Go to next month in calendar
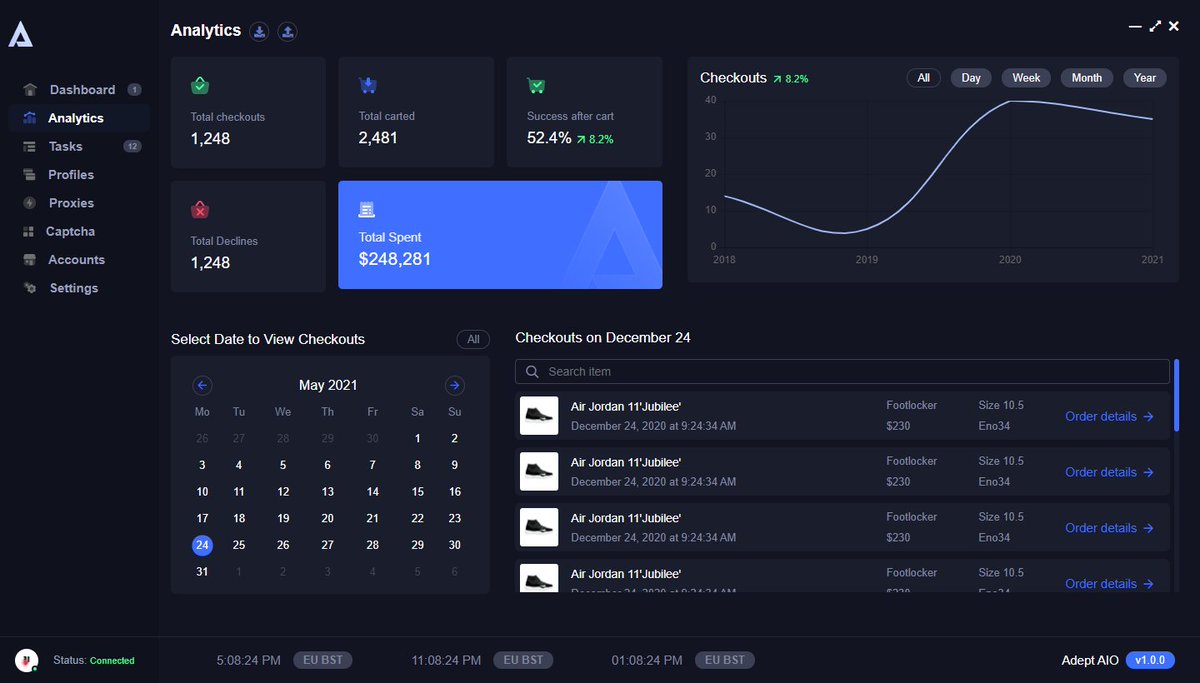This screenshot has height=683, width=1200. [454, 385]
